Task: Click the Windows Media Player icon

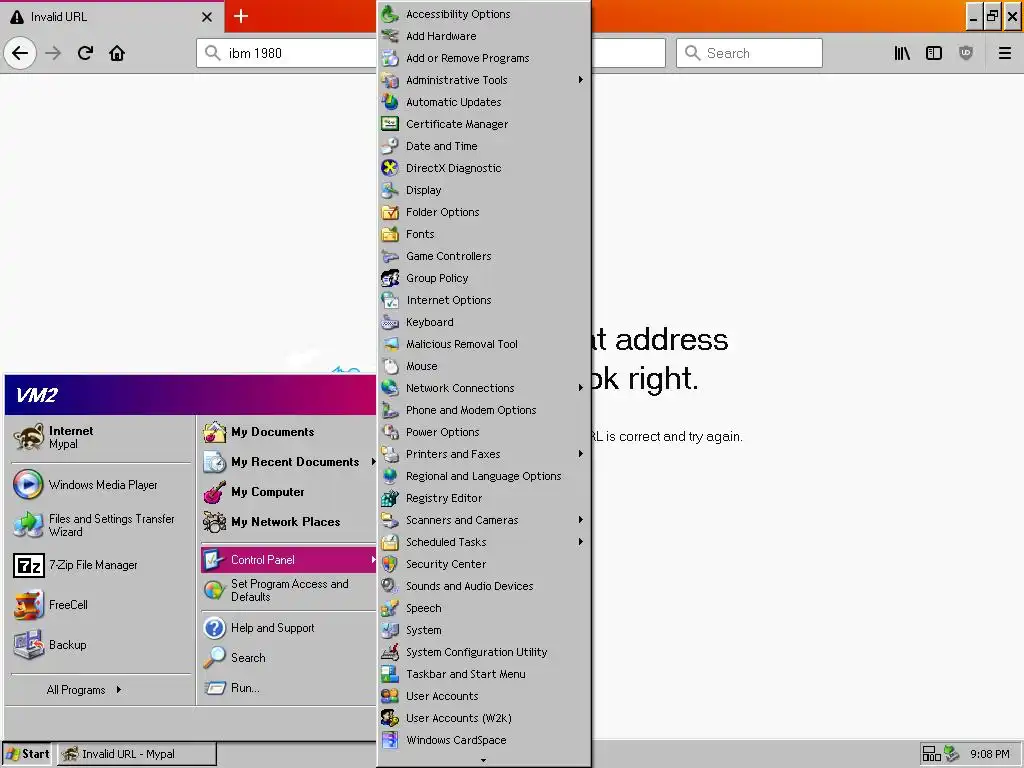Action: point(28,485)
